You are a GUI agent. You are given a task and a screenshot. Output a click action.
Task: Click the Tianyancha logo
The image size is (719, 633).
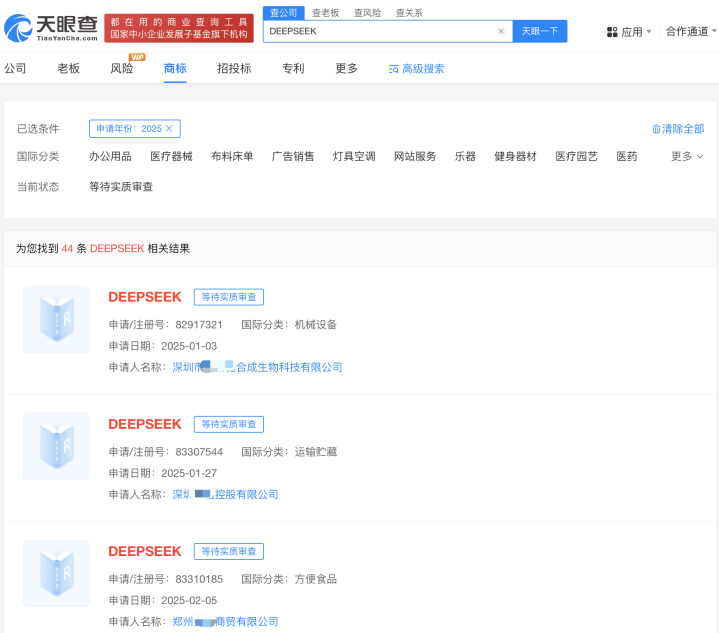pyautogui.click(x=51, y=27)
